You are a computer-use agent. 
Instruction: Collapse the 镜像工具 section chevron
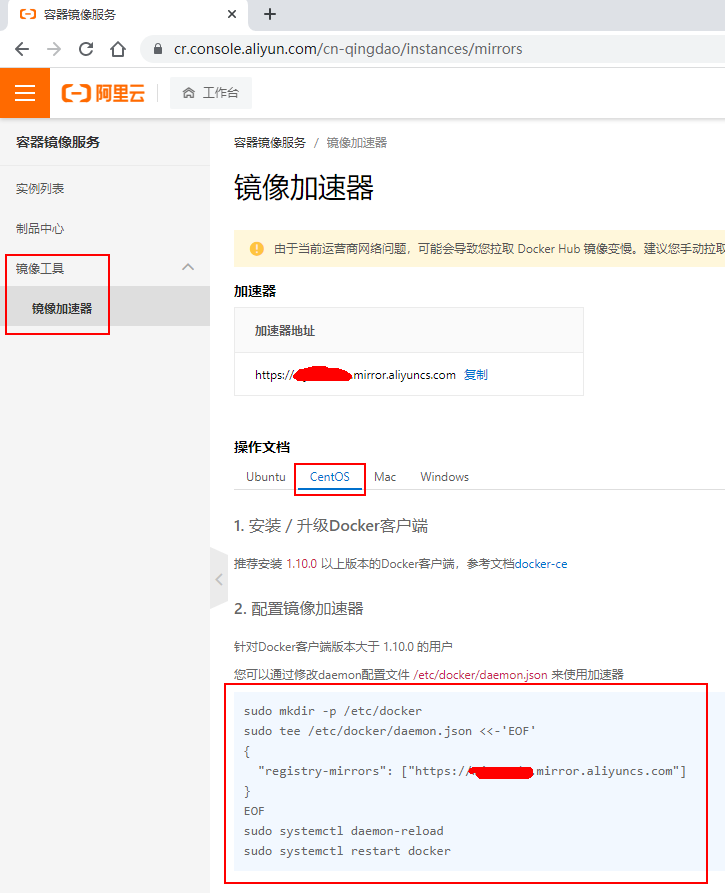coord(188,267)
